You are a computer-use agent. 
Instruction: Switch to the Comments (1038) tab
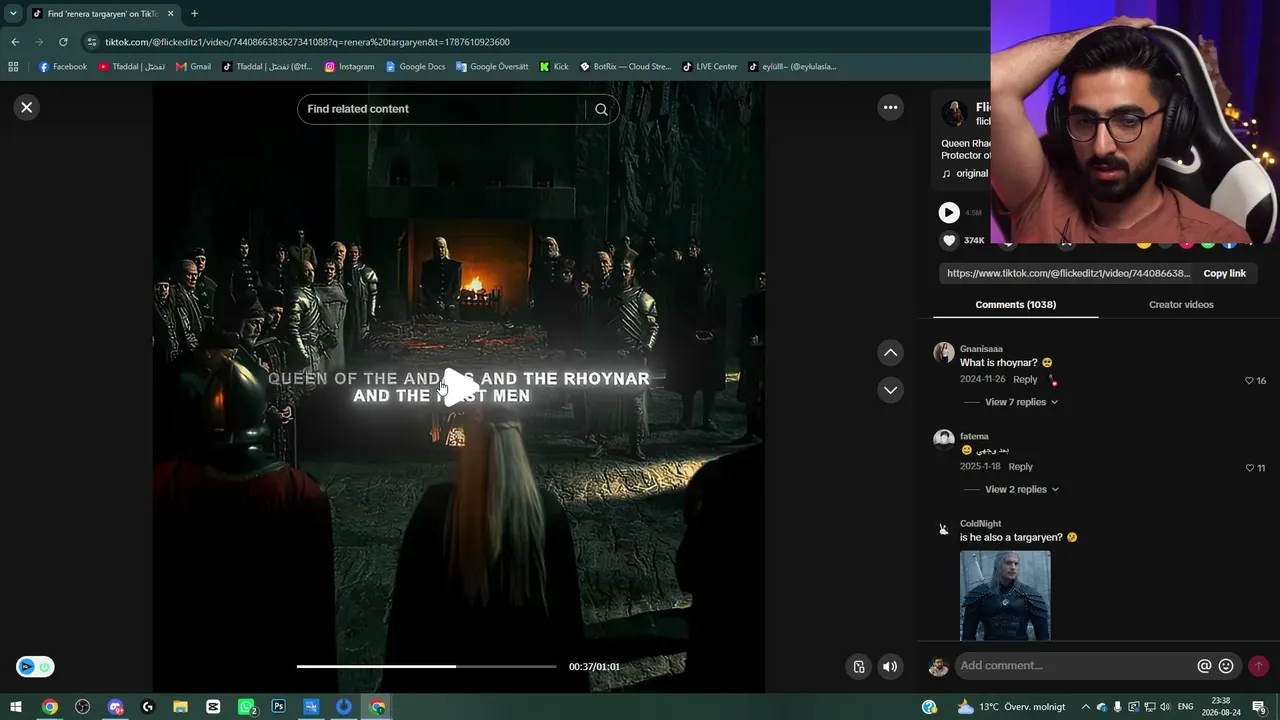click(1015, 304)
